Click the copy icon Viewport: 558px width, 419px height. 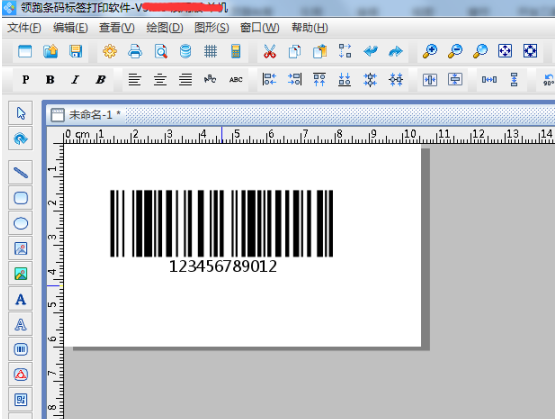[295, 51]
